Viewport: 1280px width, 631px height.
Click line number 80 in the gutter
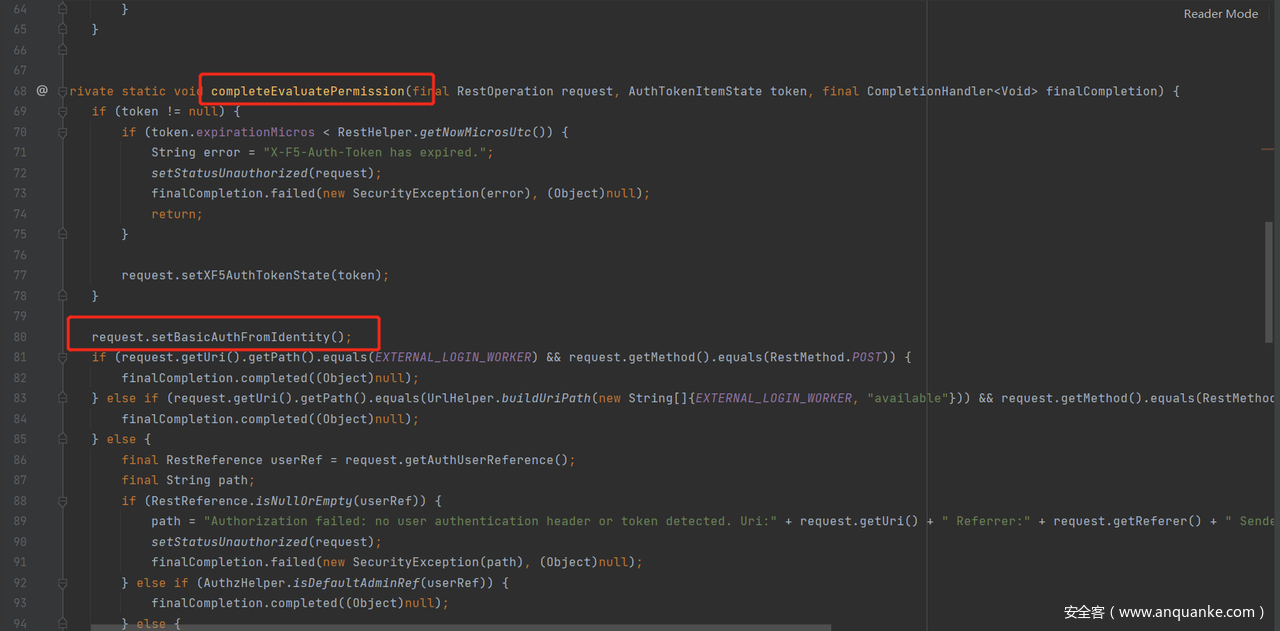[x=20, y=337]
